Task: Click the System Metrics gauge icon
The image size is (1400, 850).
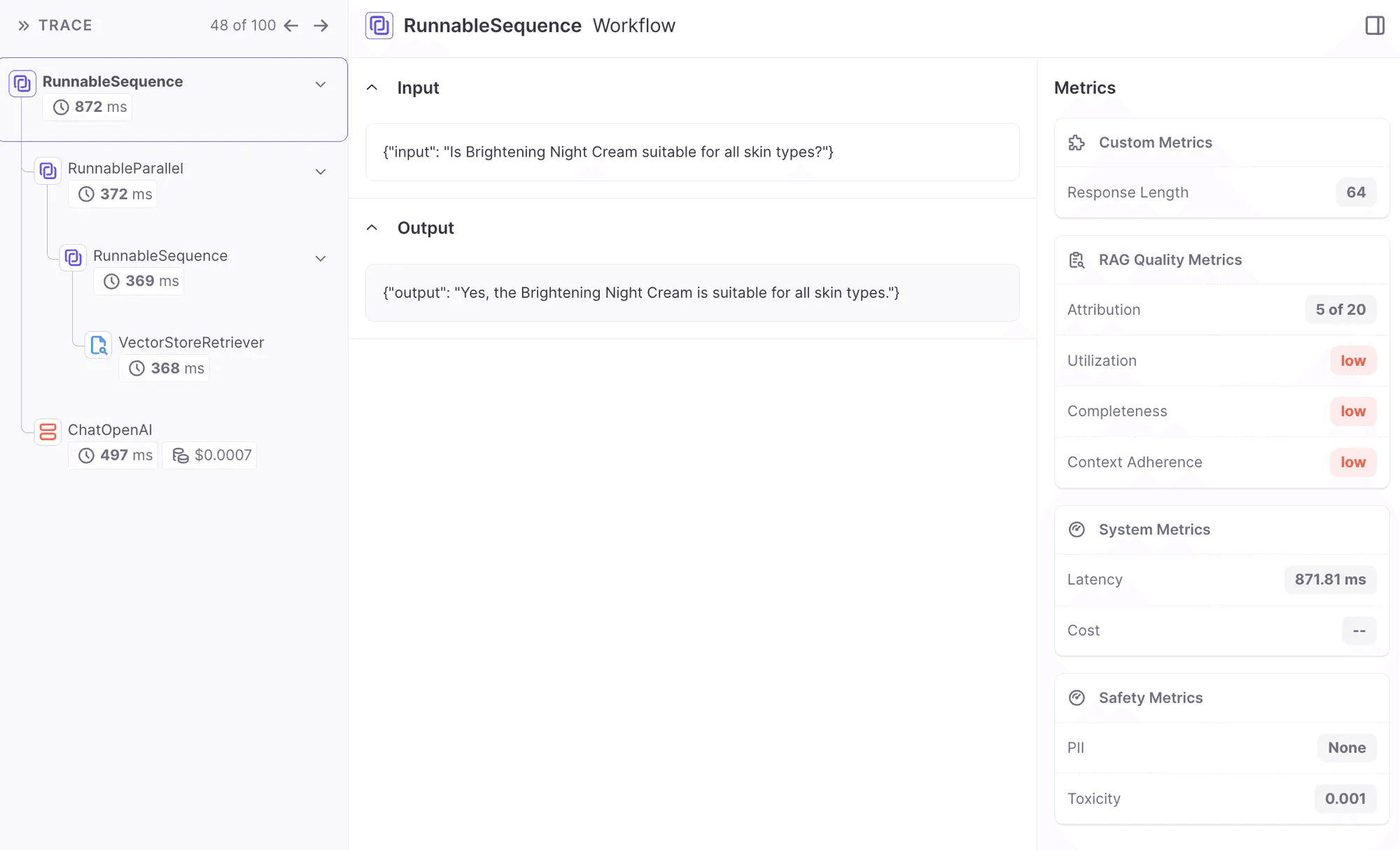Action: (x=1077, y=530)
